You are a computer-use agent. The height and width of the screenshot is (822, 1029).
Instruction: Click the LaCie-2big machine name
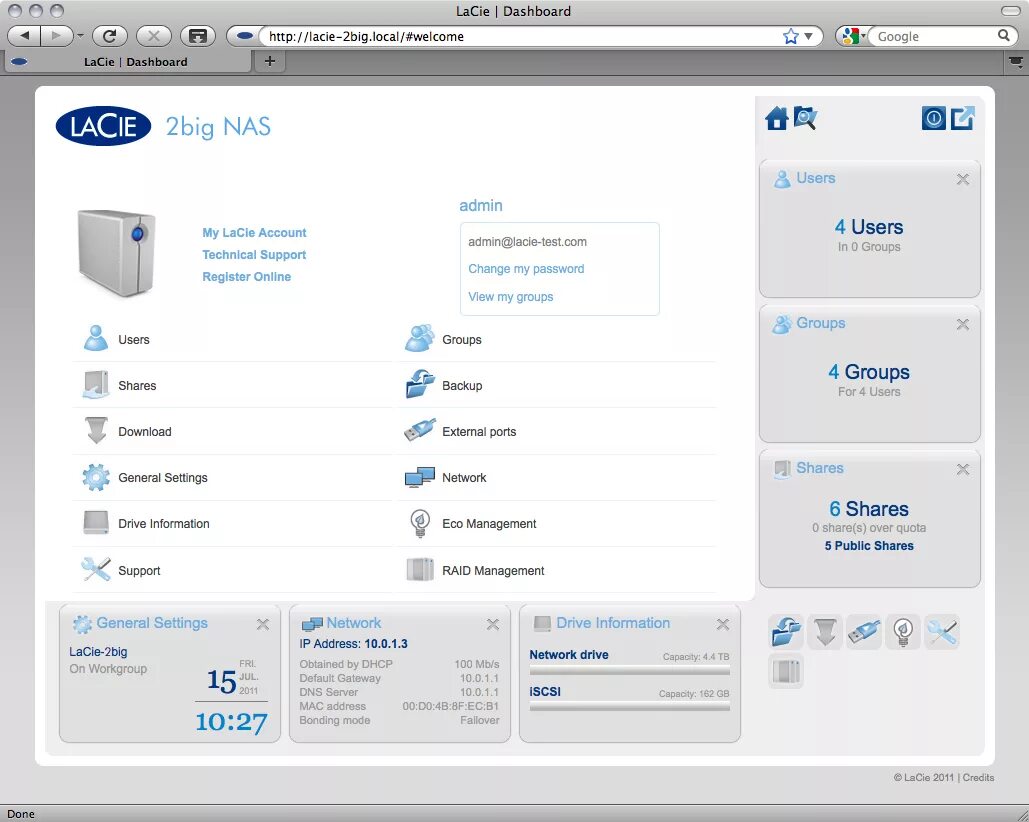[x=98, y=651]
